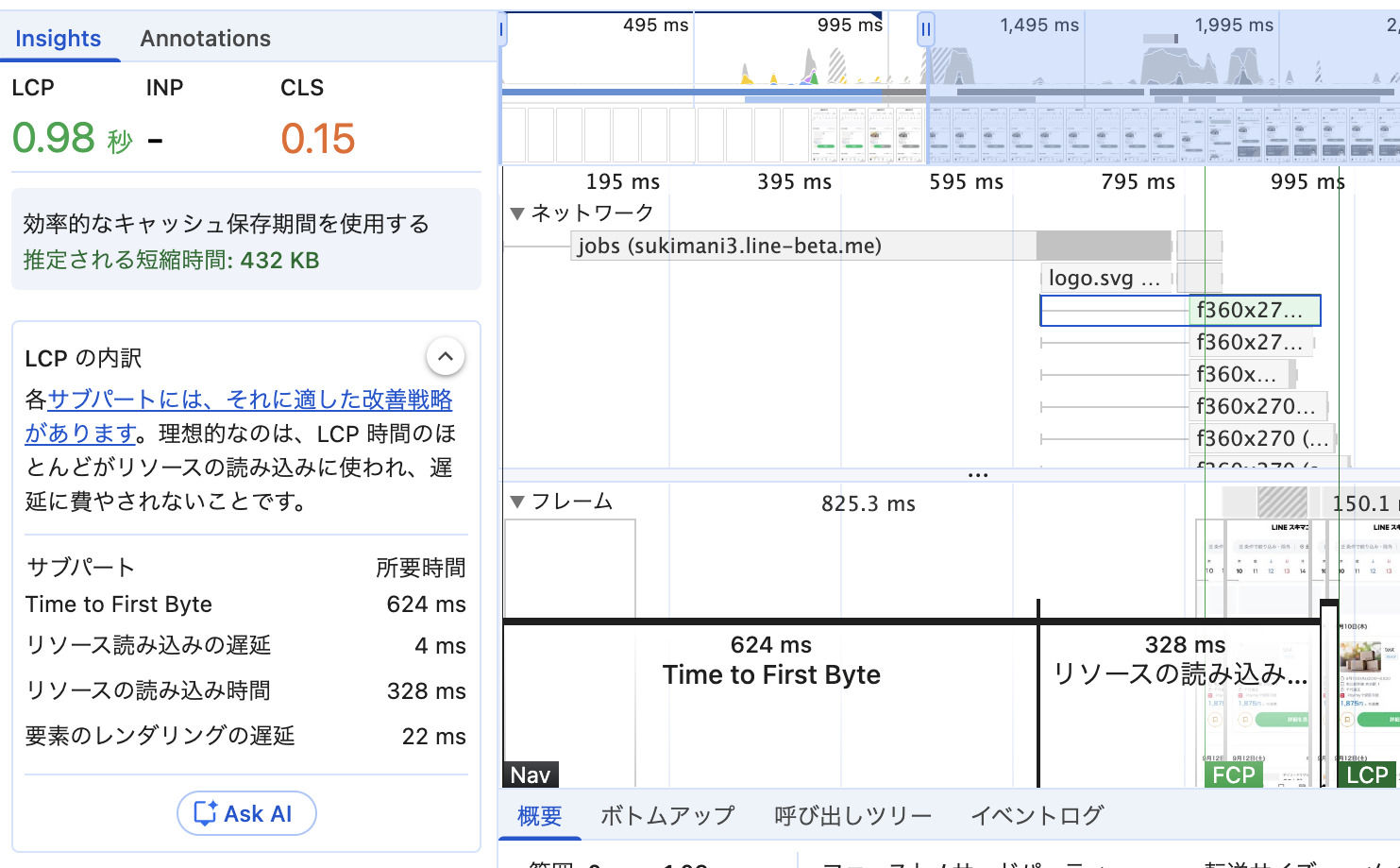This screenshot has width=1400, height=868.
Task: Open the cache lifetime insight card
Action: coord(246,240)
